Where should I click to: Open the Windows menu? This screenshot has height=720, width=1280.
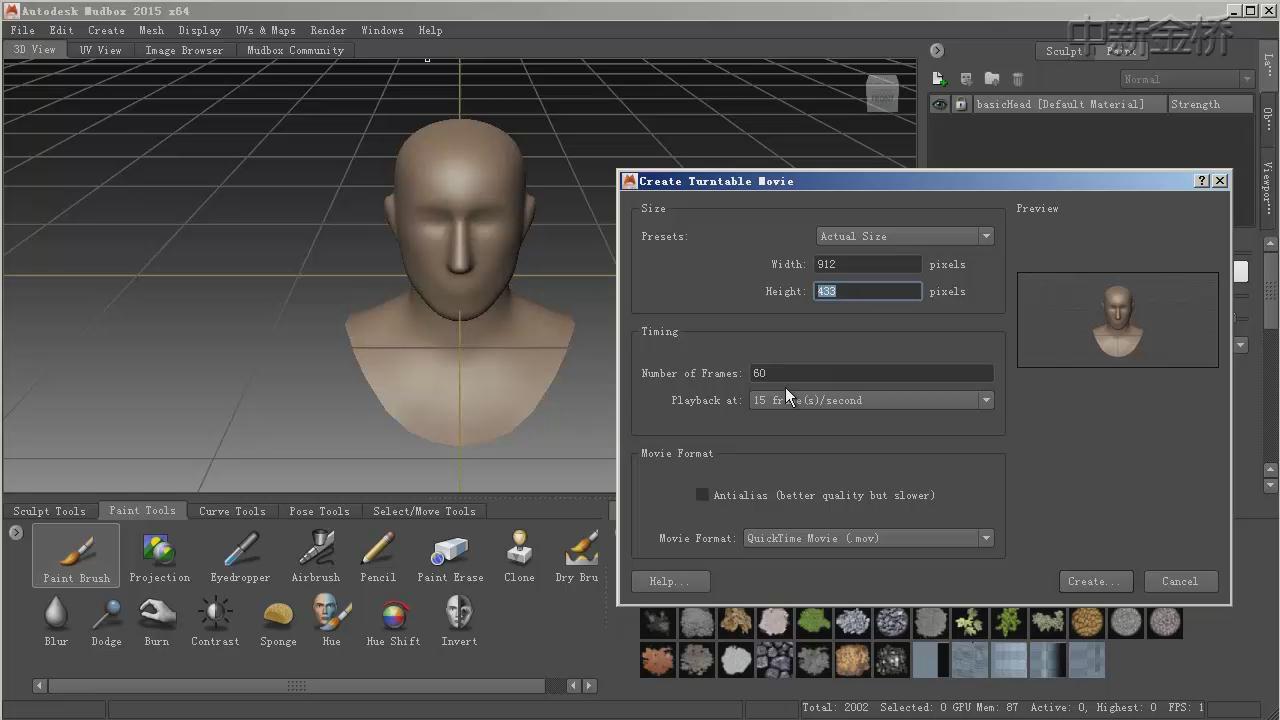tap(382, 30)
